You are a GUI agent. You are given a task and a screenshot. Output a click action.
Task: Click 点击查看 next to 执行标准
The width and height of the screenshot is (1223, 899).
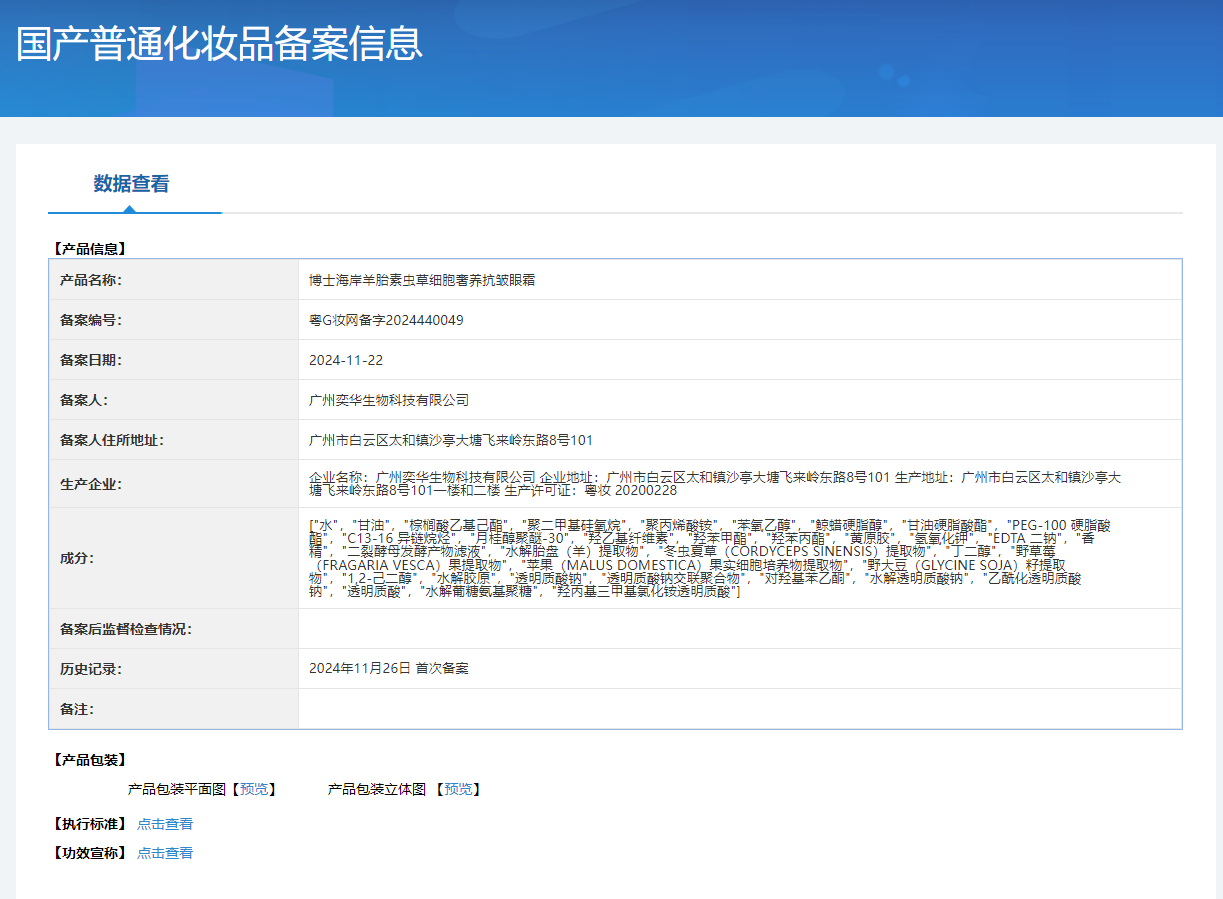tap(165, 824)
